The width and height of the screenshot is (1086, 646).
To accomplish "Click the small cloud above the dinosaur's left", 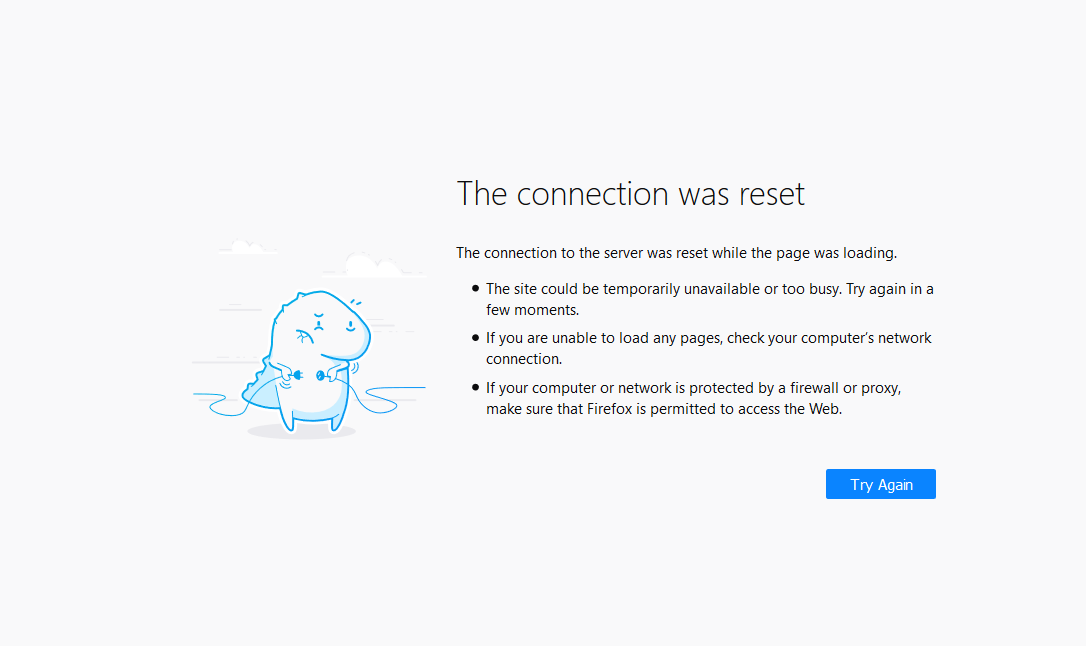I will [x=247, y=246].
